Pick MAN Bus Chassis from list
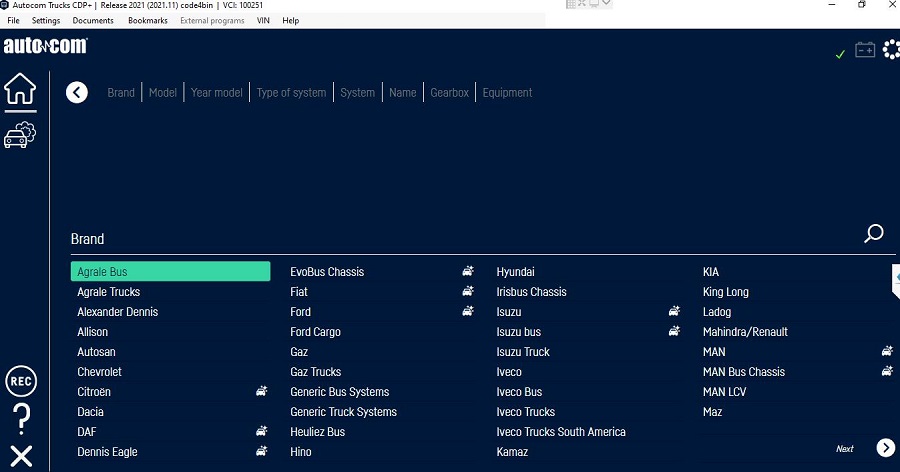This screenshot has height=472, width=900. (743, 372)
